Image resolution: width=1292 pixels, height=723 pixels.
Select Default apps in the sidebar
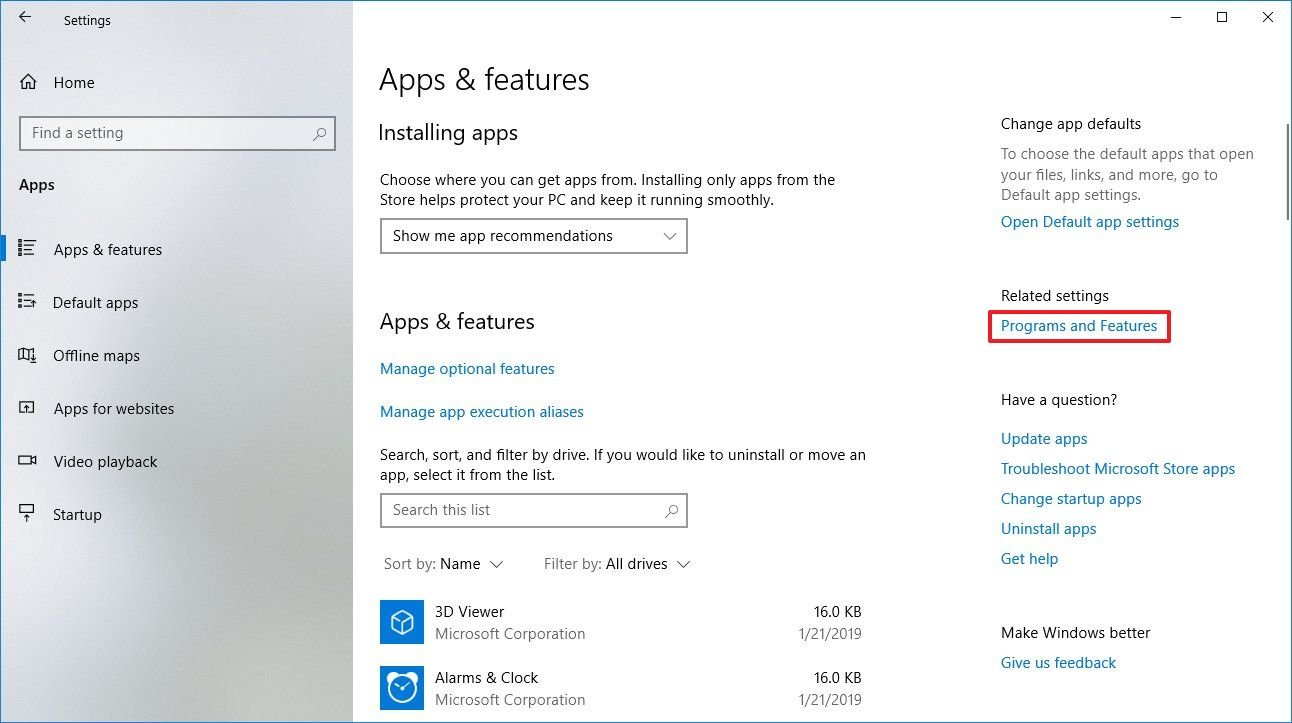pyautogui.click(x=95, y=303)
